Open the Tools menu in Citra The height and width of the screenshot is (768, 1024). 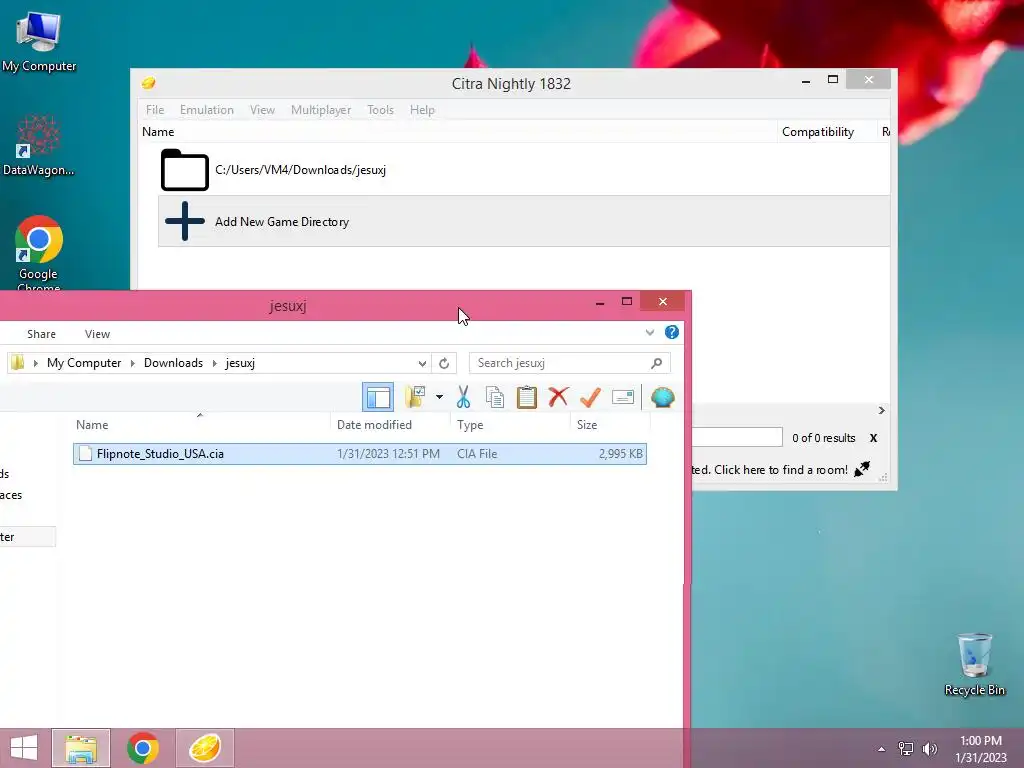point(380,110)
